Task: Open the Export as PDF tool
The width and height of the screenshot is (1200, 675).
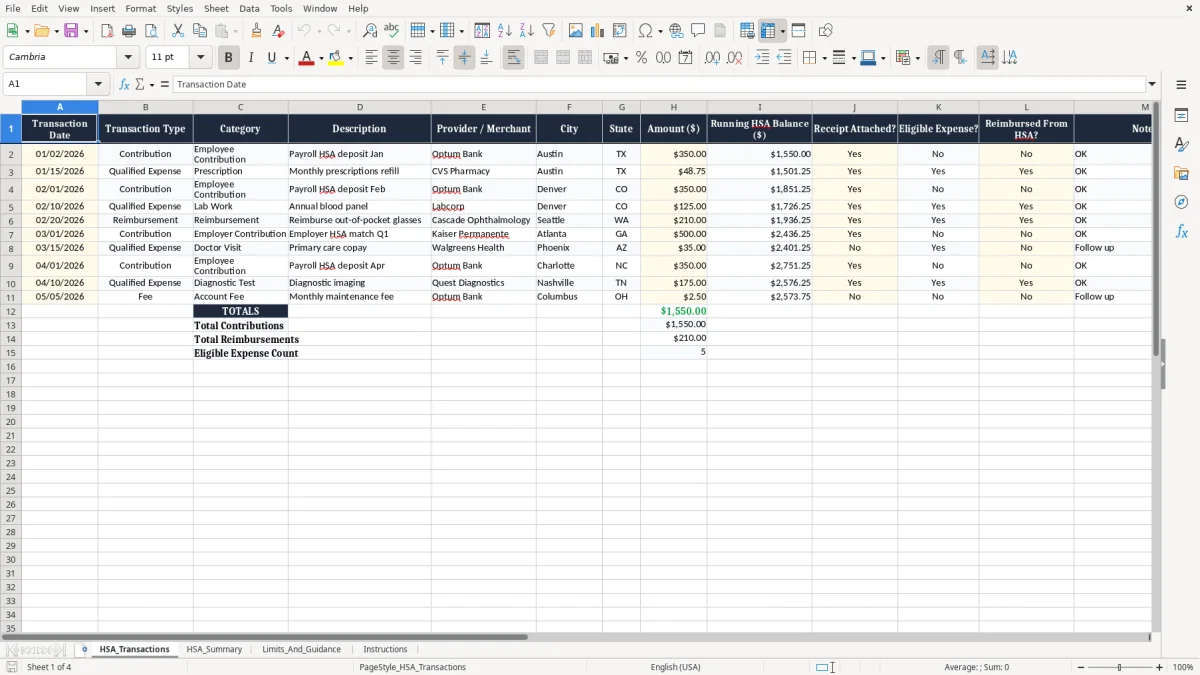Action: pos(107,31)
